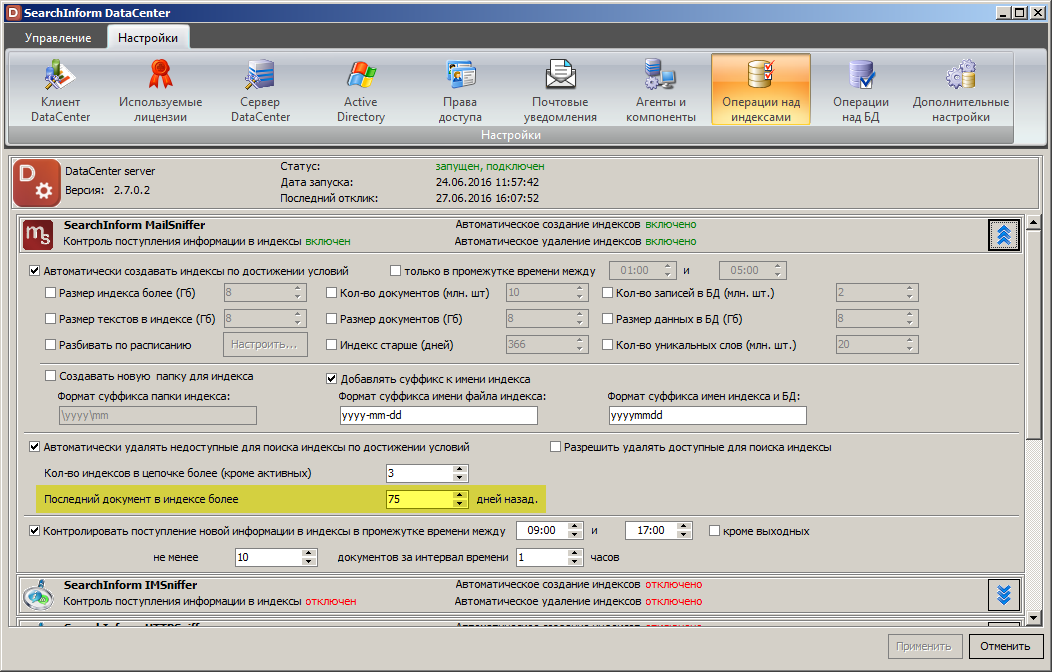The width and height of the screenshot is (1052, 672).
Task: Enable Разрешить удалять доступные индексы
Action: click(555, 447)
